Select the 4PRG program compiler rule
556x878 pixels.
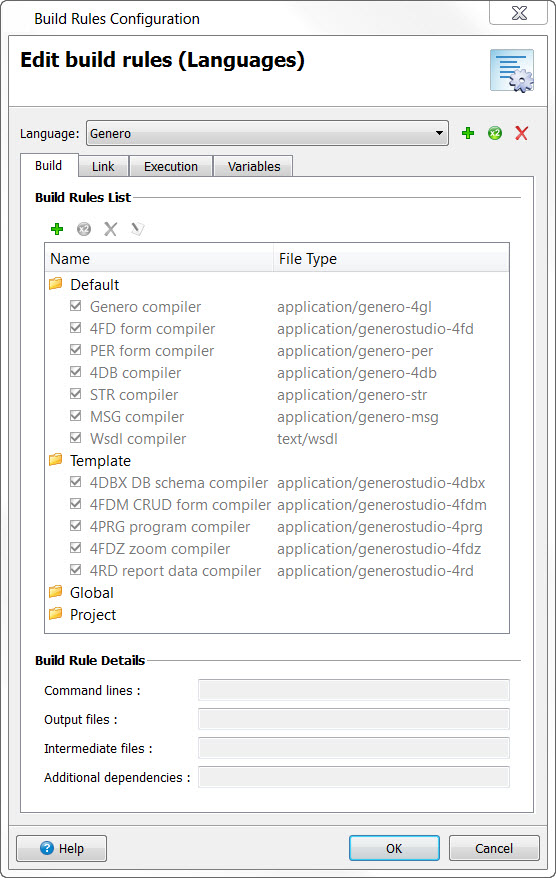pos(170,527)
